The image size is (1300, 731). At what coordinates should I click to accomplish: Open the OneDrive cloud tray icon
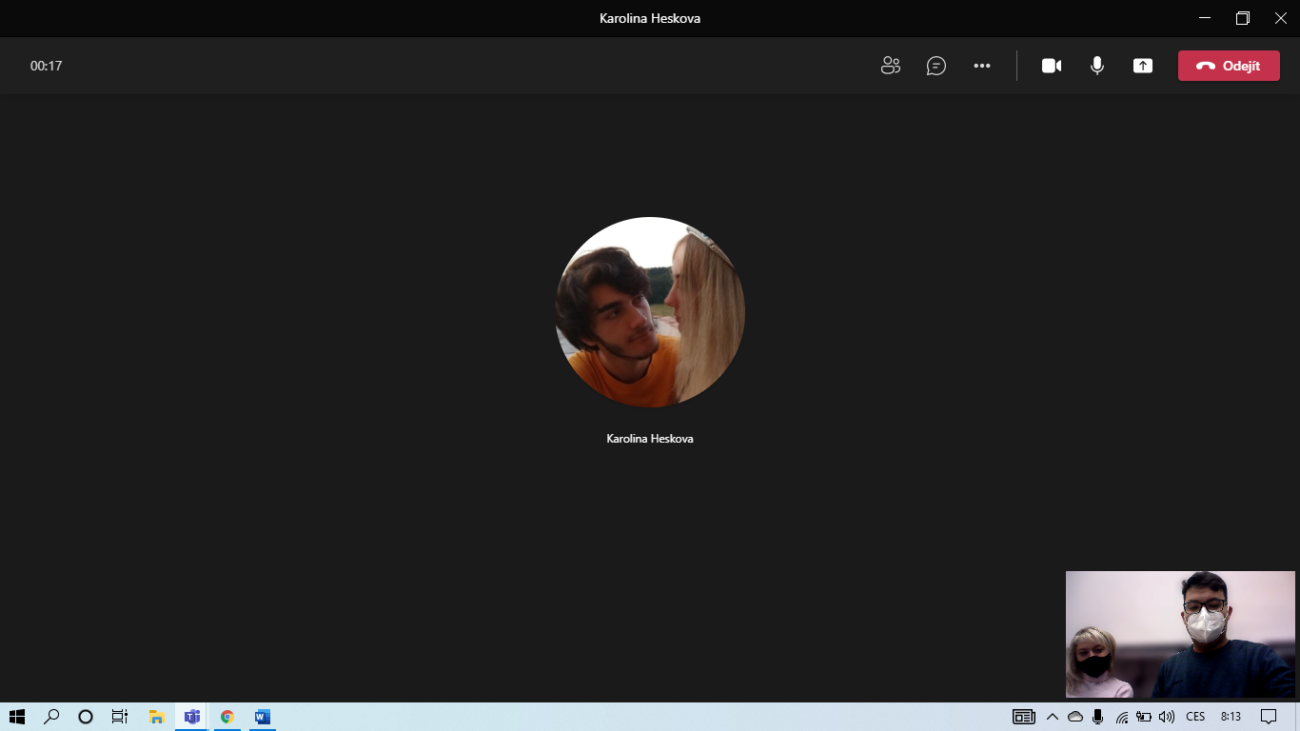point(1075,717)
